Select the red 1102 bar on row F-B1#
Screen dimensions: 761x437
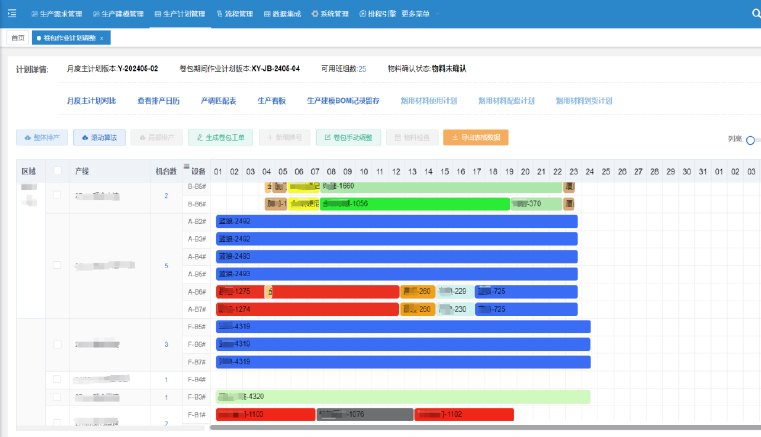click(x=464, y=414)
